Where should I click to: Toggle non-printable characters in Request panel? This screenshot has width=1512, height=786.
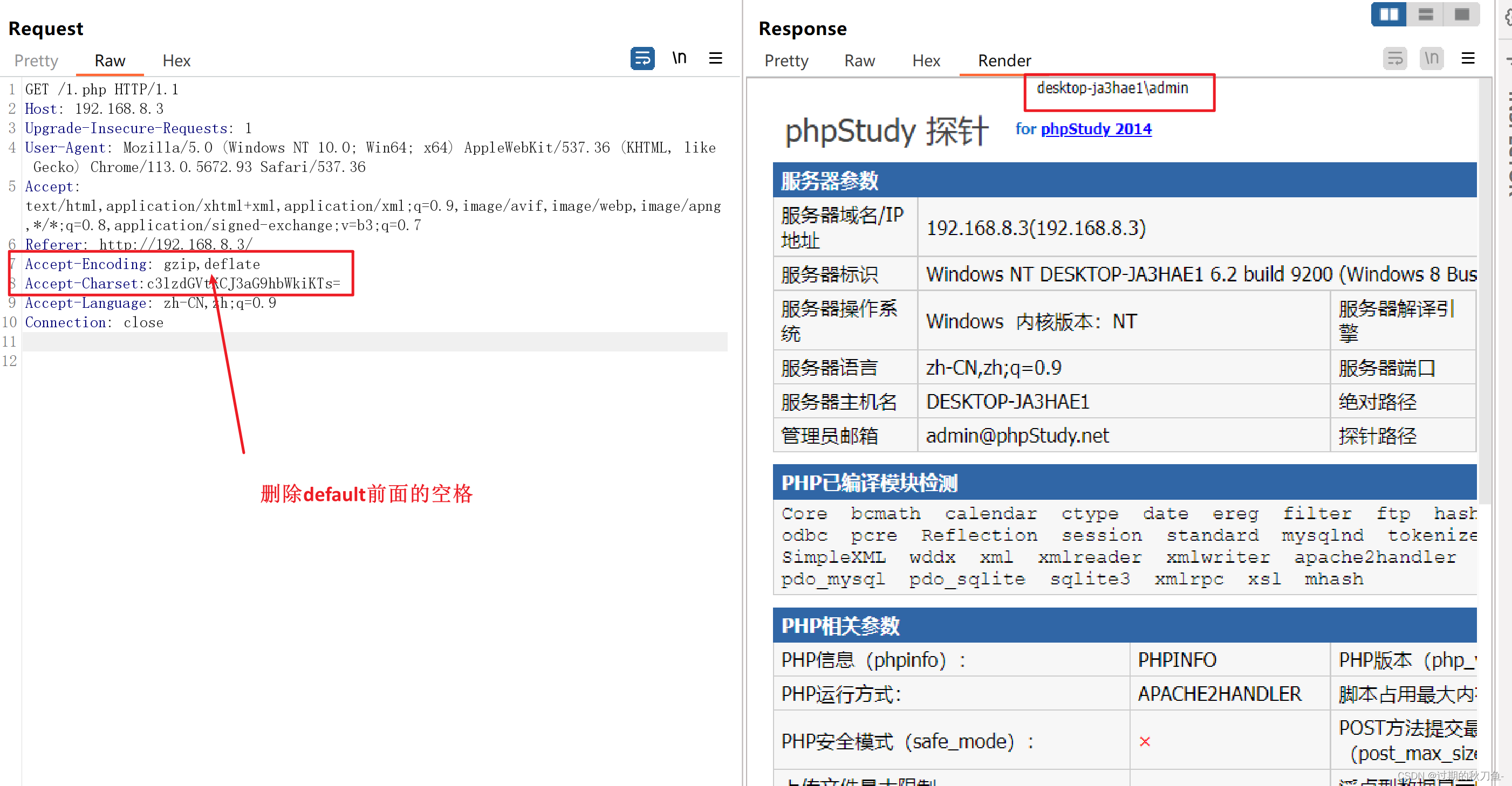tap(679, 59)
